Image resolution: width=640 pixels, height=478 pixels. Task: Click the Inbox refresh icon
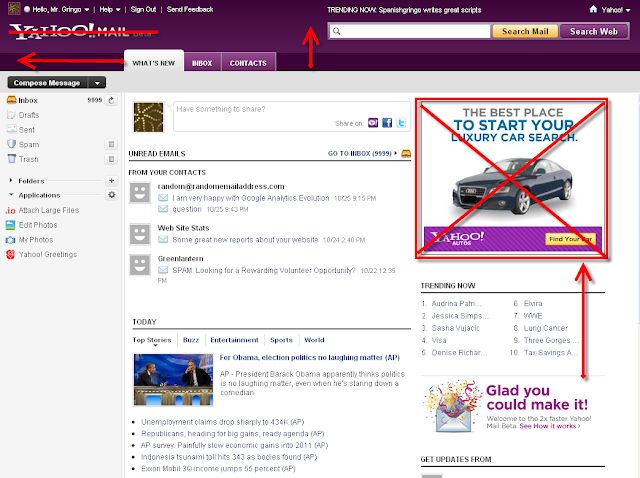click(111, 100)
